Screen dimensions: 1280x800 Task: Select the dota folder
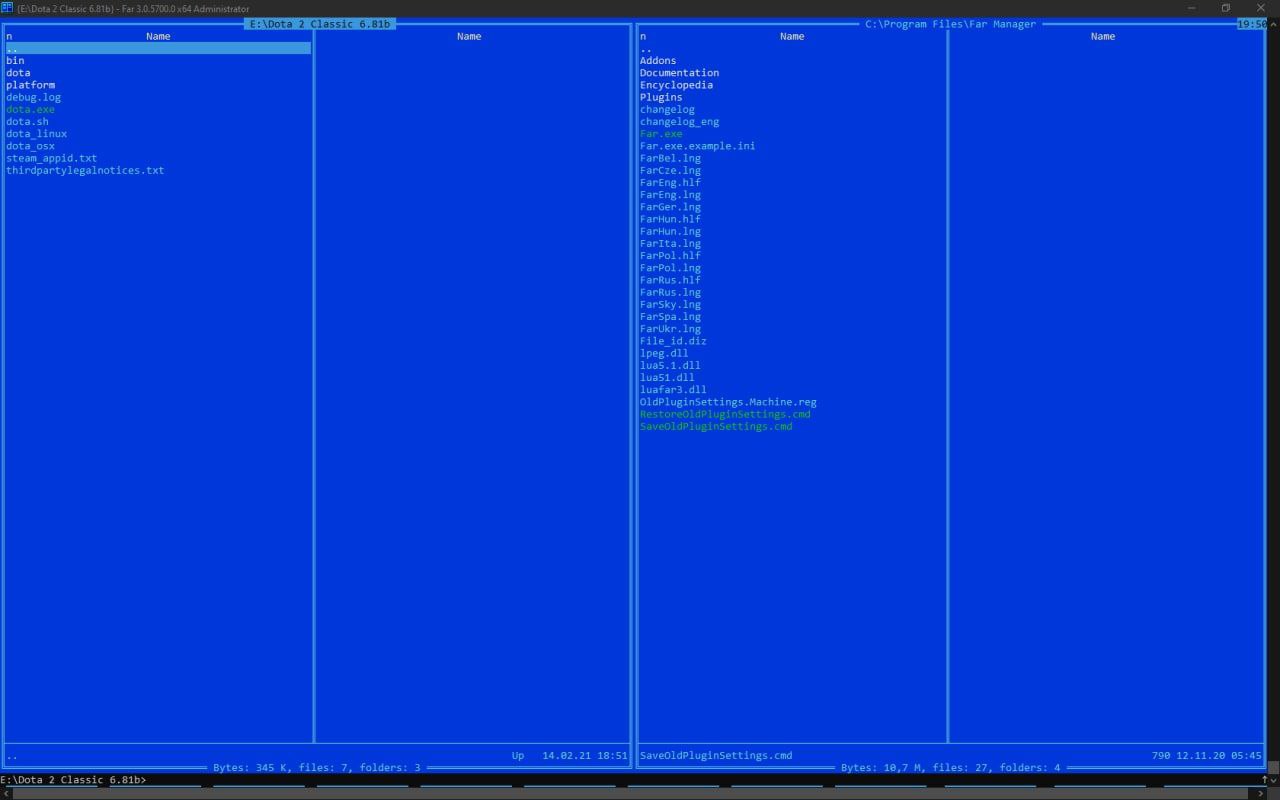pos(18,72)
